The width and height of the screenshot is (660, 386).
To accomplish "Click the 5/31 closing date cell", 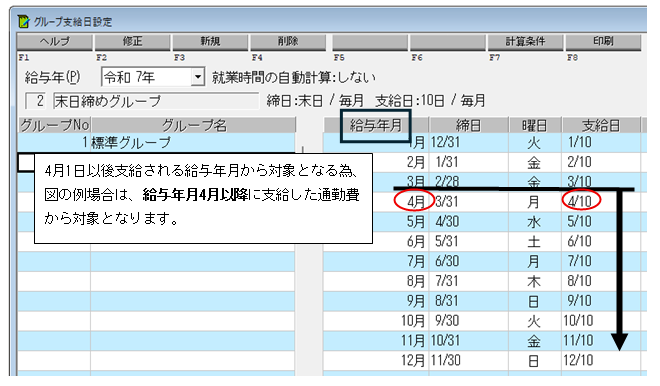I will tap(468, 241).
